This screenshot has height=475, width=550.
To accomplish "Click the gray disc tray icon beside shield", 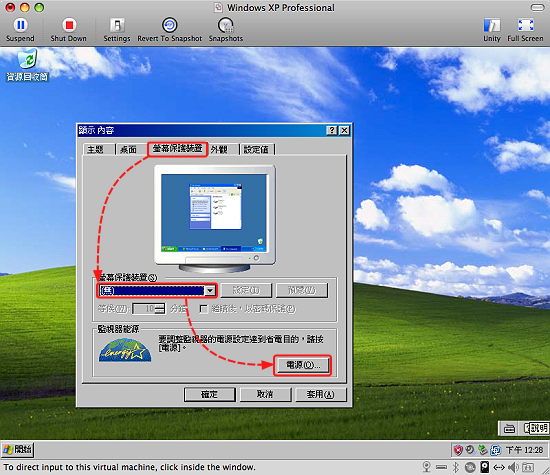I will [470, 450].
